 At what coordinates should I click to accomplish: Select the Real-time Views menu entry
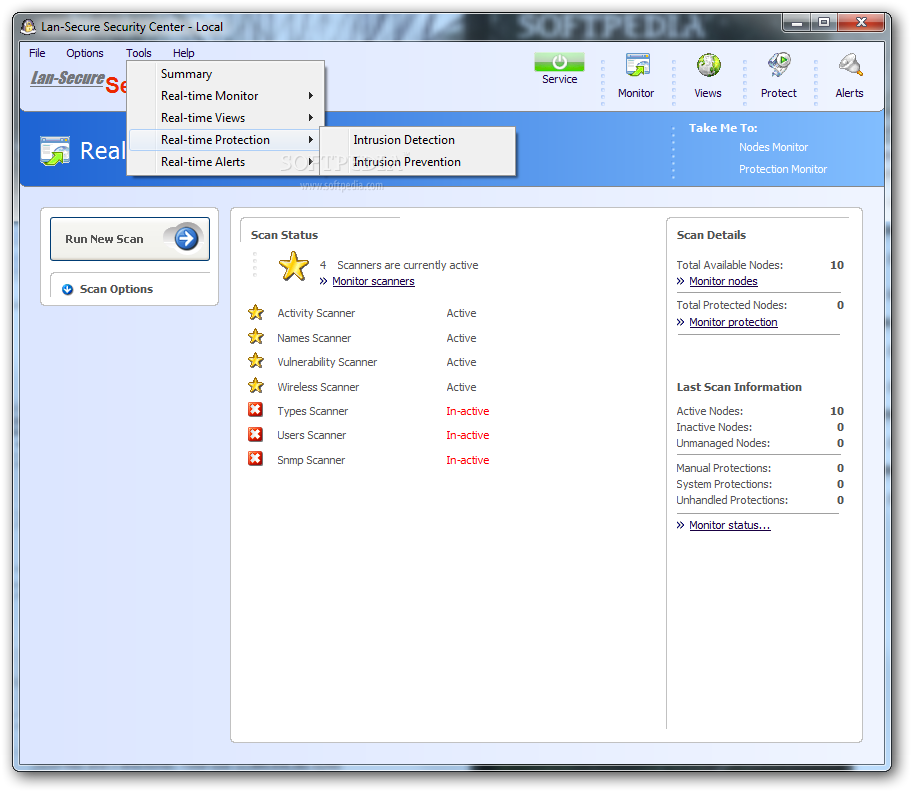click(225, 118)
